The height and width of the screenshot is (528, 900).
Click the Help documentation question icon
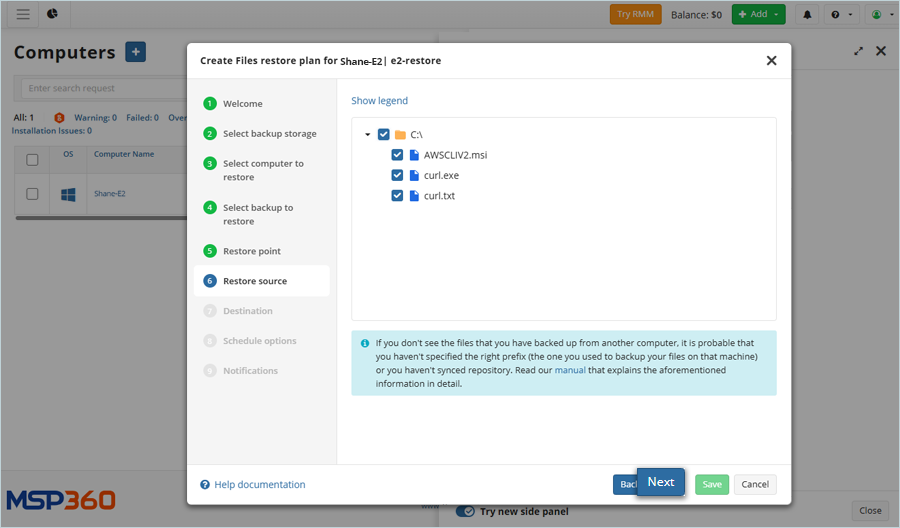click(205, 485)
